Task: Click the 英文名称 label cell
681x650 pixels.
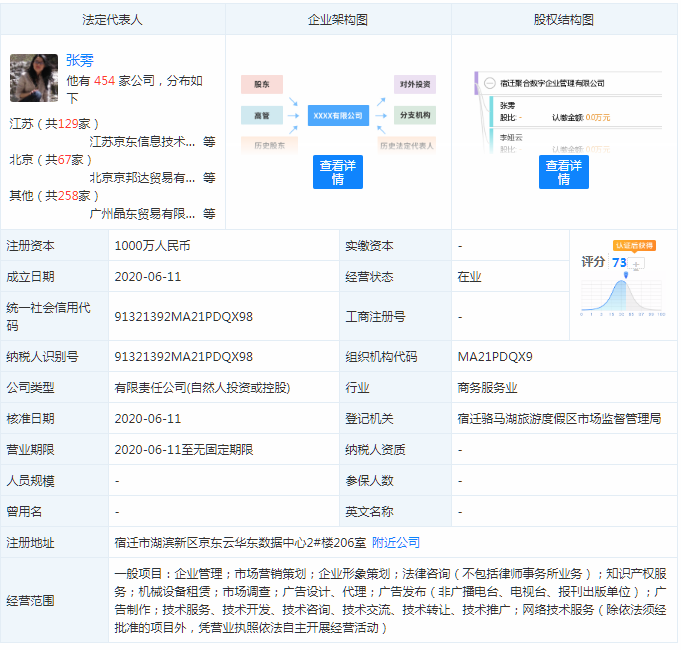Action: 395,511
